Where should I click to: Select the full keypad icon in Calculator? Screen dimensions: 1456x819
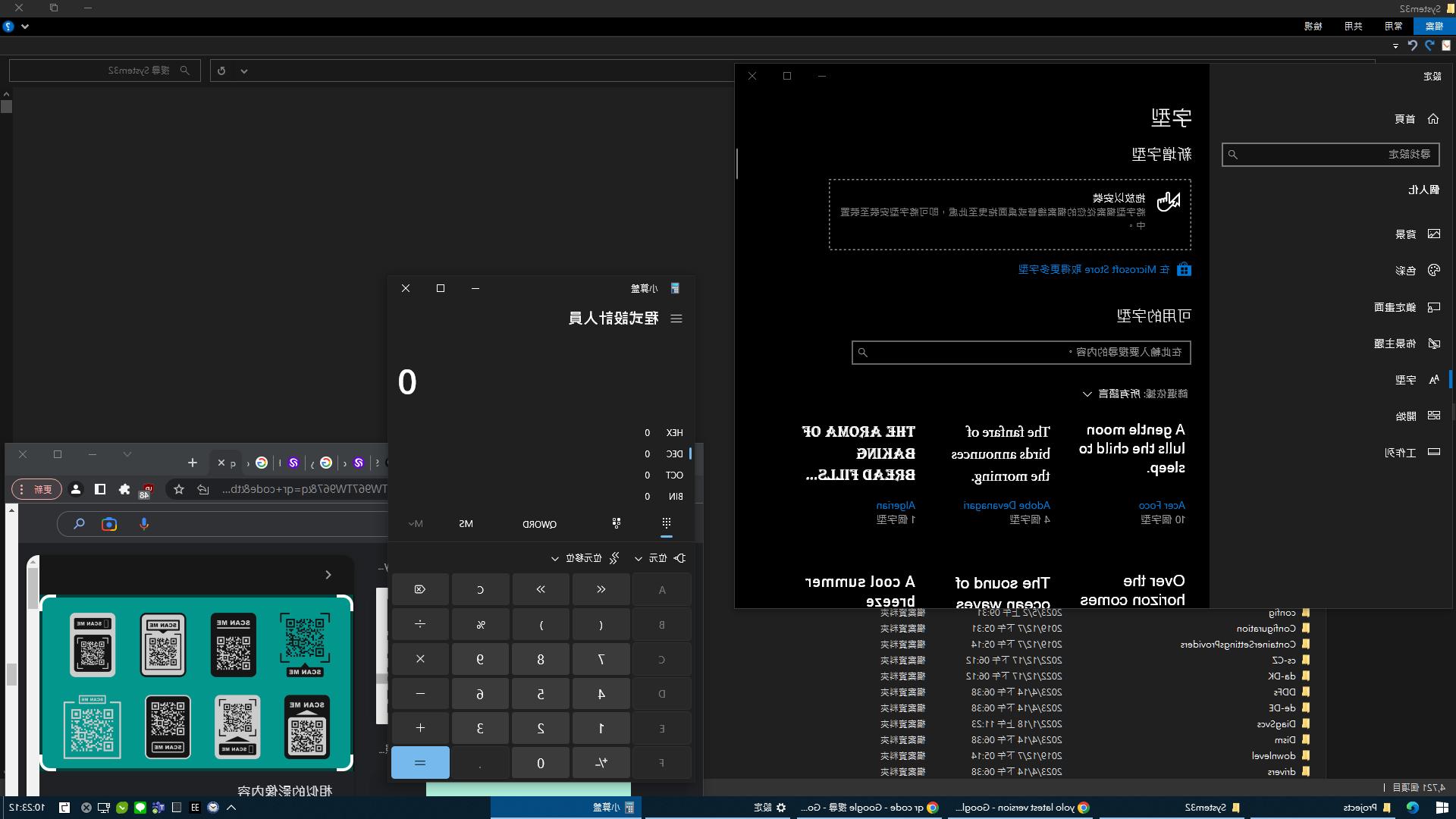coord(666,523)
